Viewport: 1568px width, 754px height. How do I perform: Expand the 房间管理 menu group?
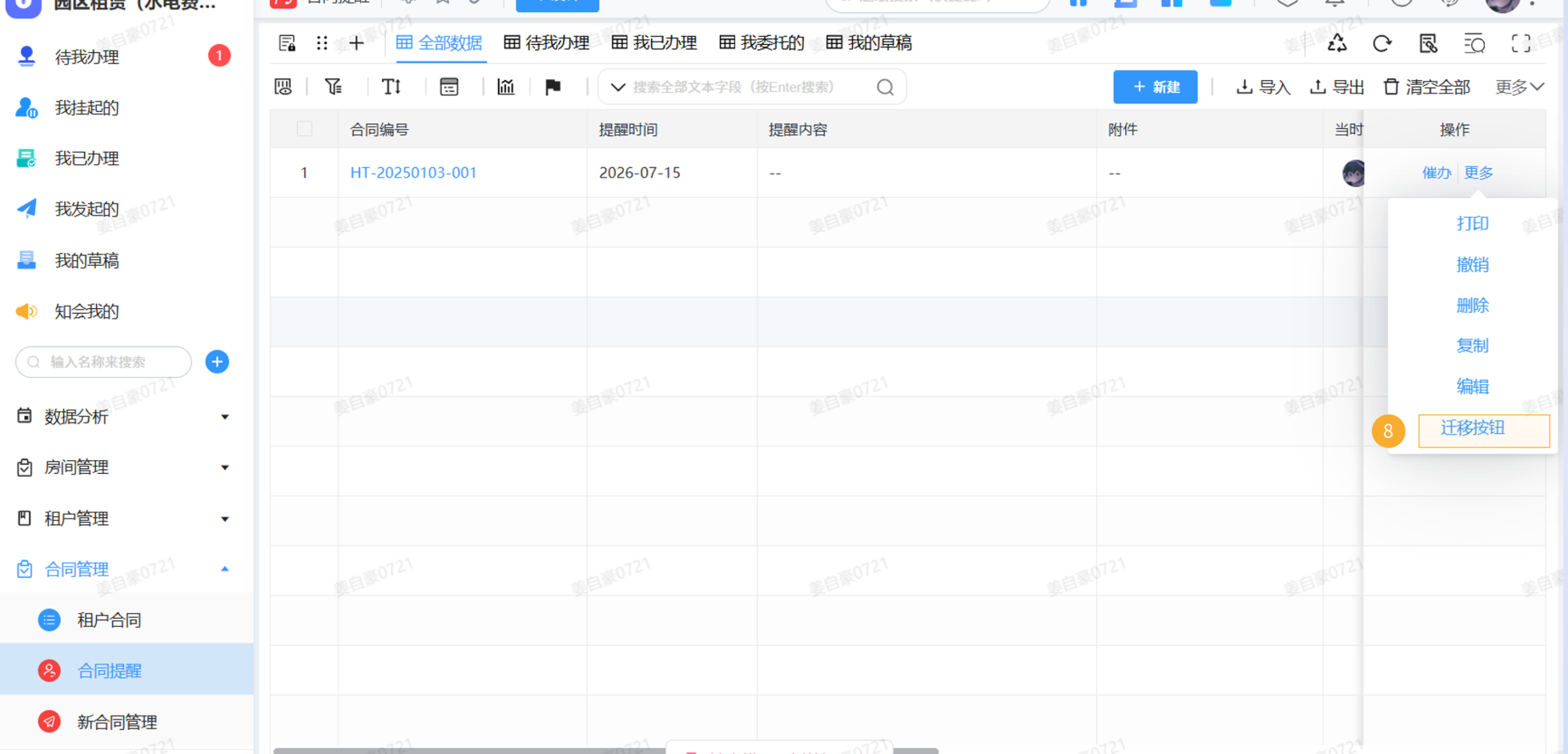[126, 467]
